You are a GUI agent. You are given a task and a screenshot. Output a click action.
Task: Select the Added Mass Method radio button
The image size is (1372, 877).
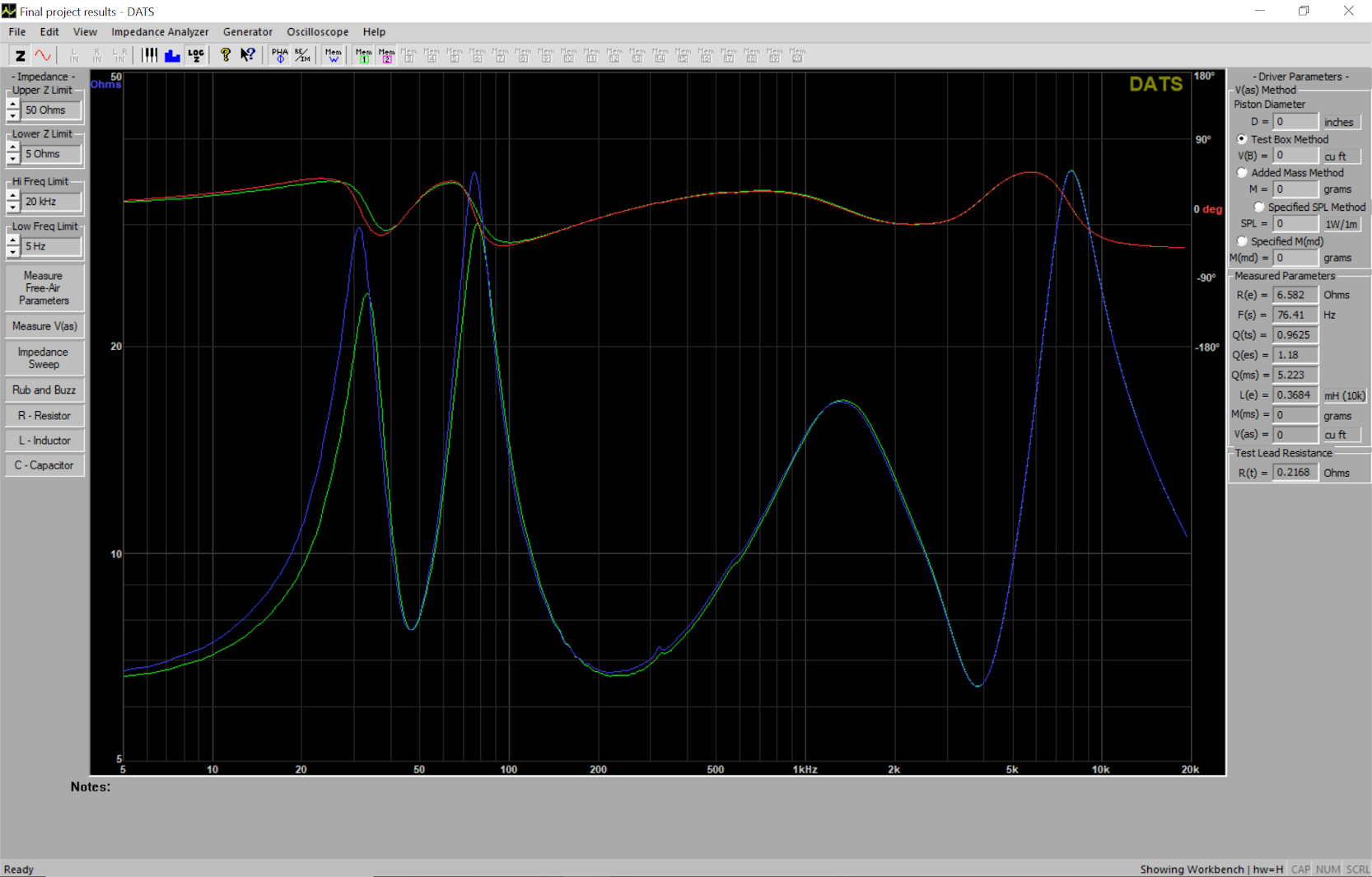(1242, 173)
